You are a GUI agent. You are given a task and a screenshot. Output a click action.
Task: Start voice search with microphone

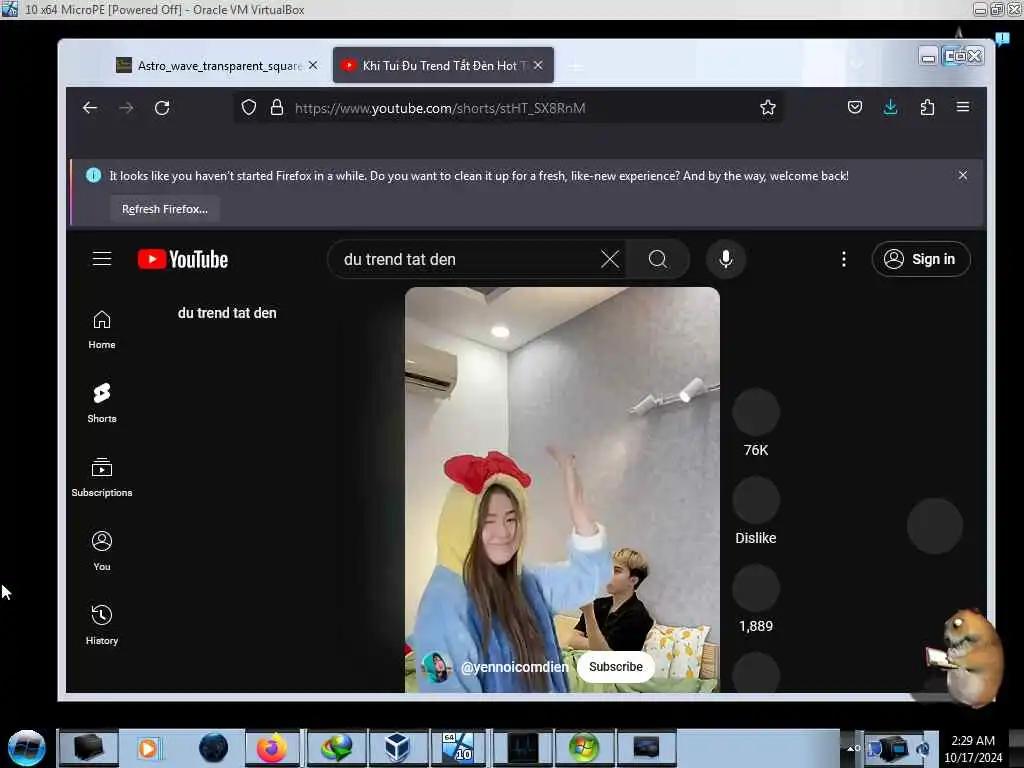pyautogui.click(x=726, y=259)
